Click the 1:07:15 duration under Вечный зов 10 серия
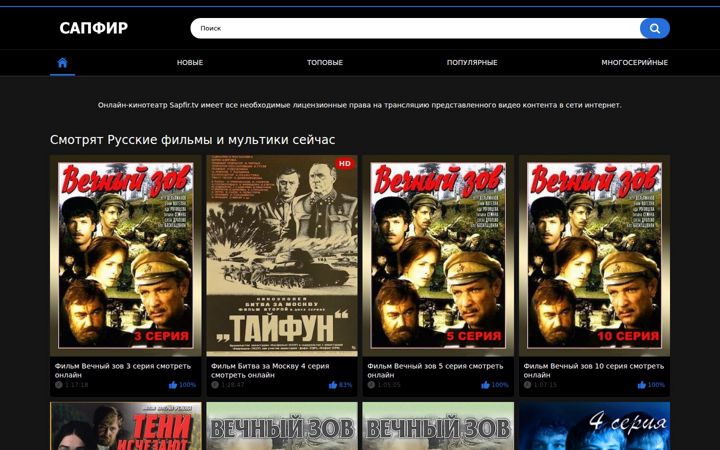The height and width of the screenshot is (450, 720). pyautogui.click(x=545, y=385)
